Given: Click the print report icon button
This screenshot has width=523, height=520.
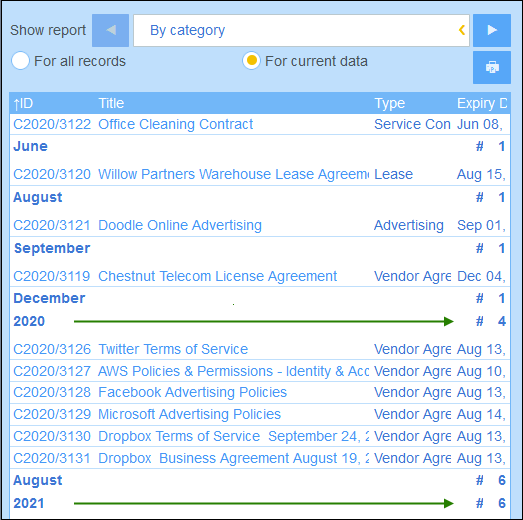Looking at the screenshot, I should (492, 67).
